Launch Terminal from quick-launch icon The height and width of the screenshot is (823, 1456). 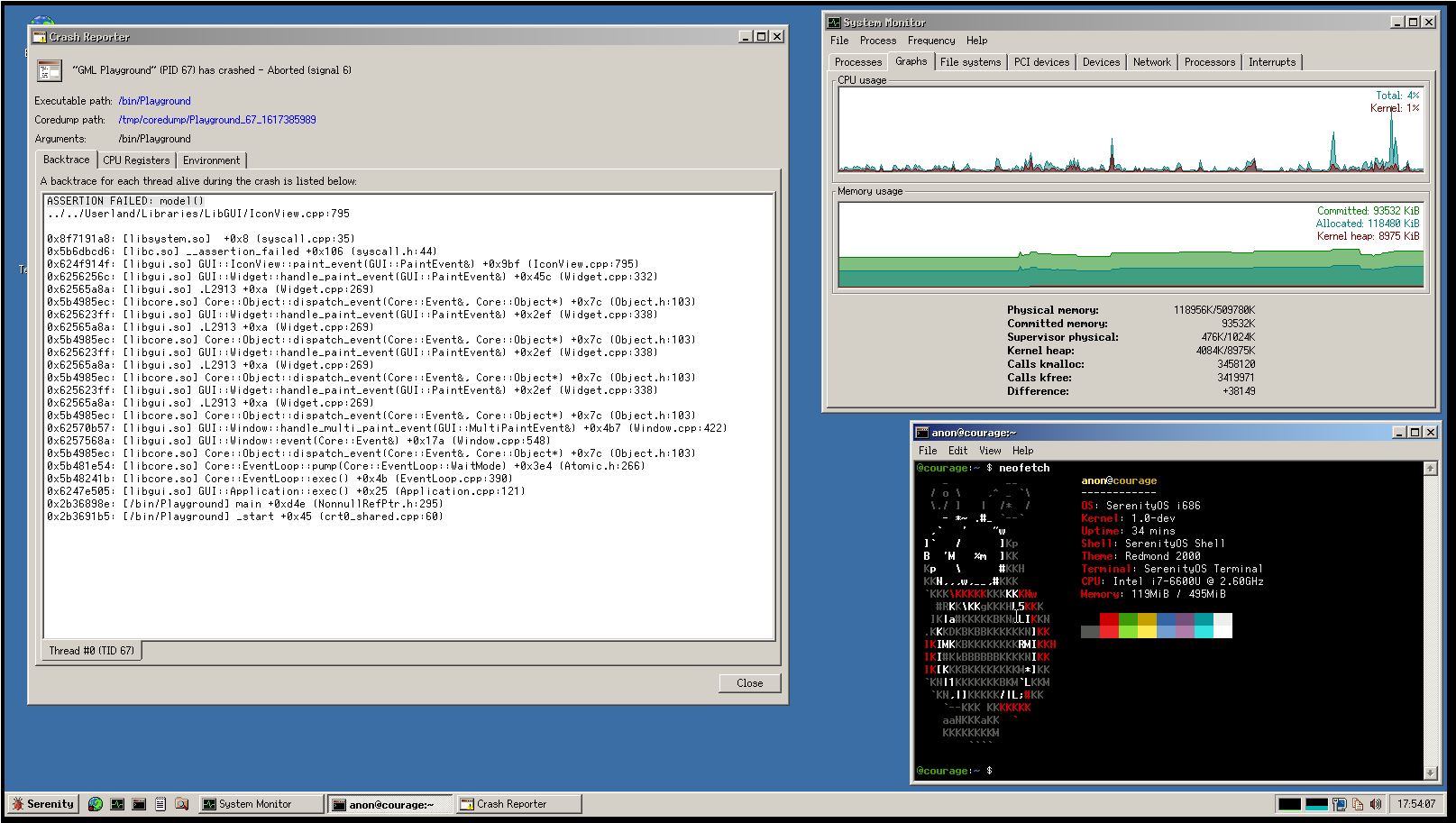pos(139,804)
